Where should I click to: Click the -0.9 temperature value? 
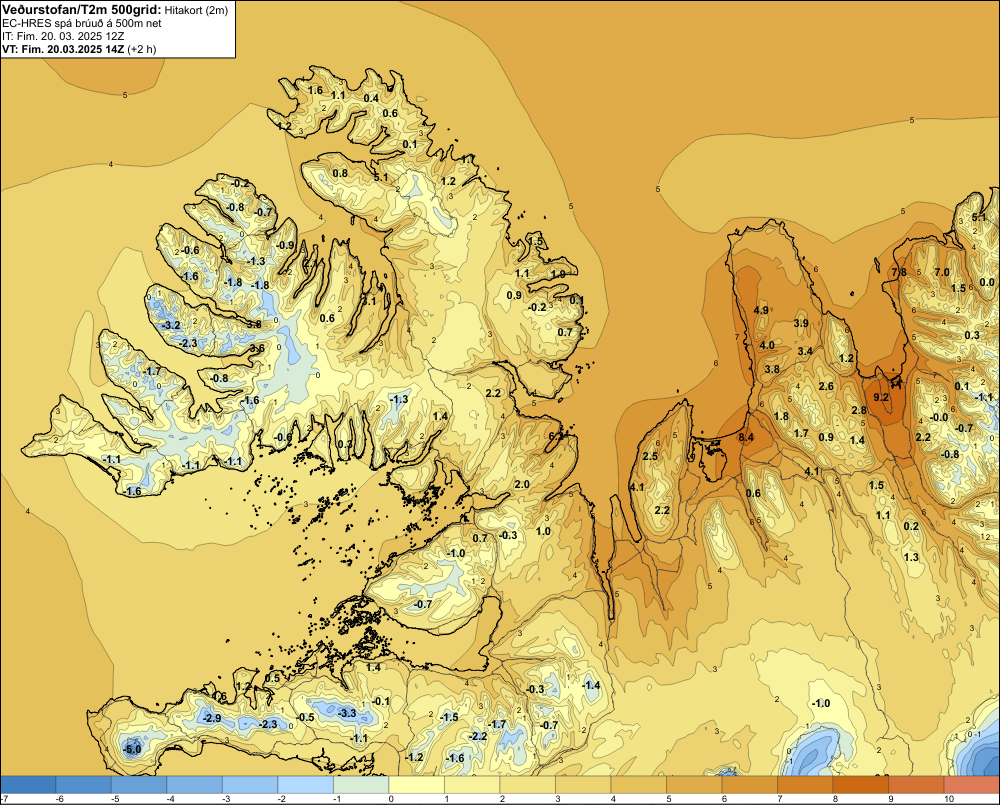click(286, 245)
